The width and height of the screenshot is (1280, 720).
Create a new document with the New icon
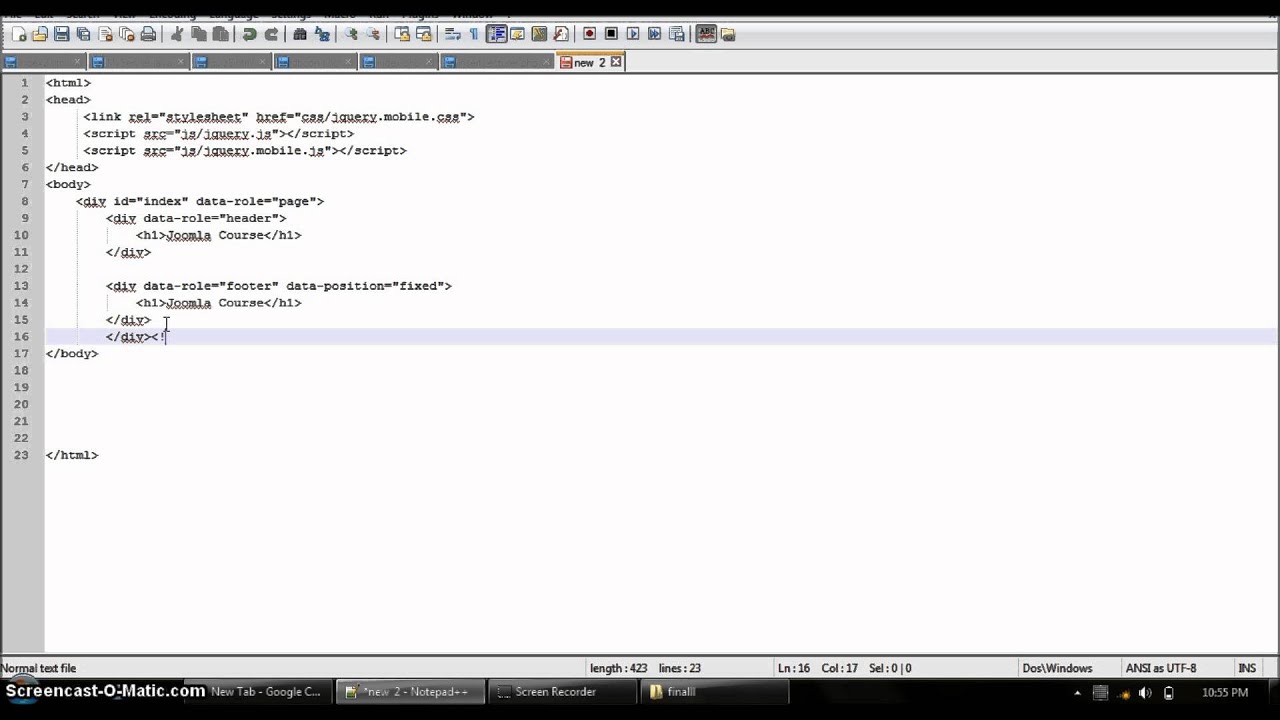pyautogui.click(x=19, y=34)
